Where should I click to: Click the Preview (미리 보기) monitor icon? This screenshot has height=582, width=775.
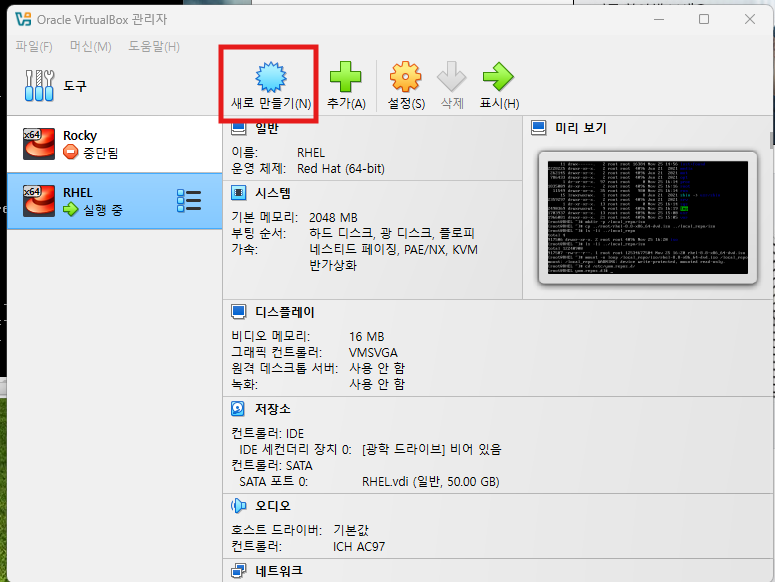[x=539, y=128]
